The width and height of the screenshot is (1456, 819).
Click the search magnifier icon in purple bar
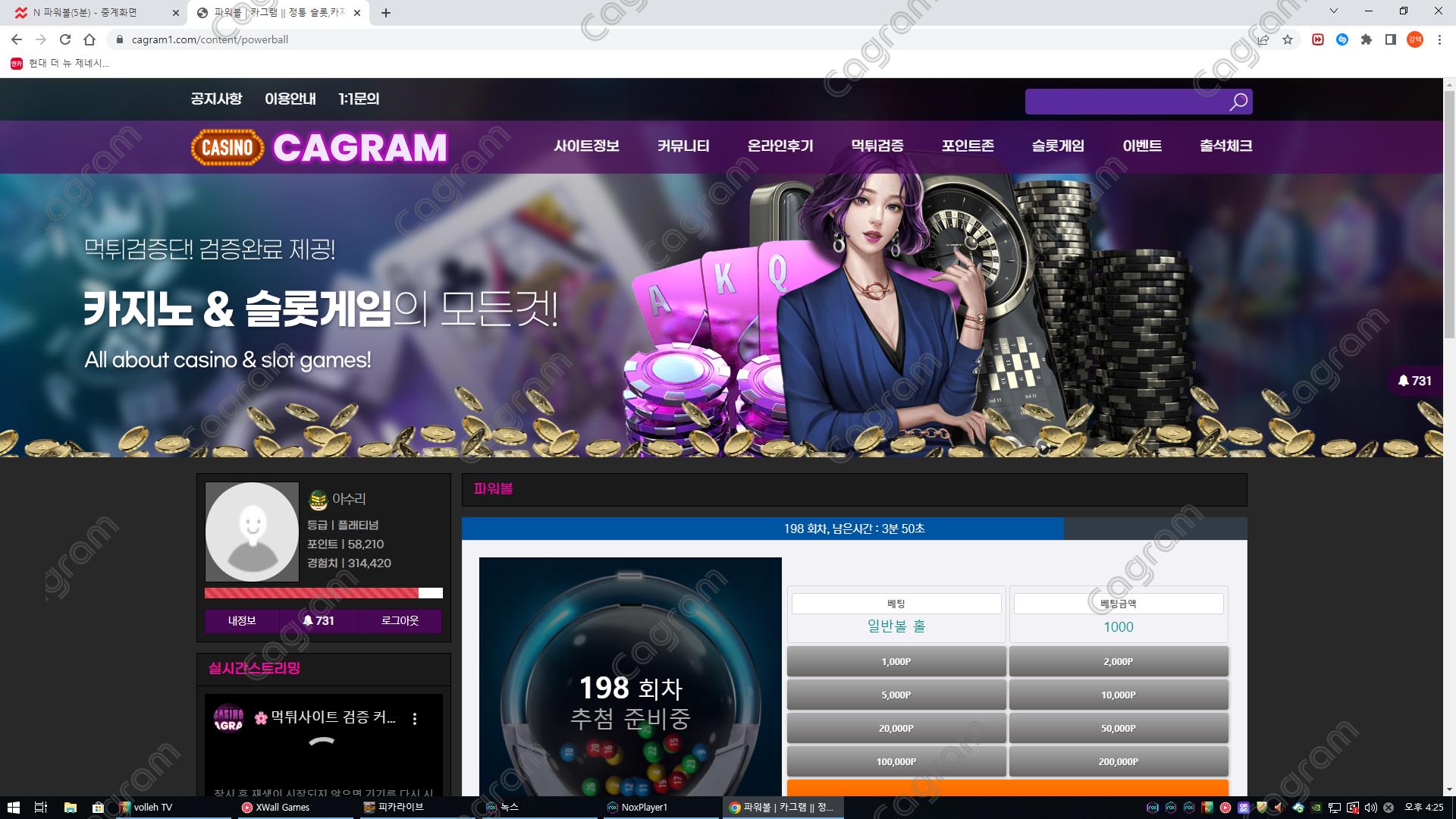1238,102
